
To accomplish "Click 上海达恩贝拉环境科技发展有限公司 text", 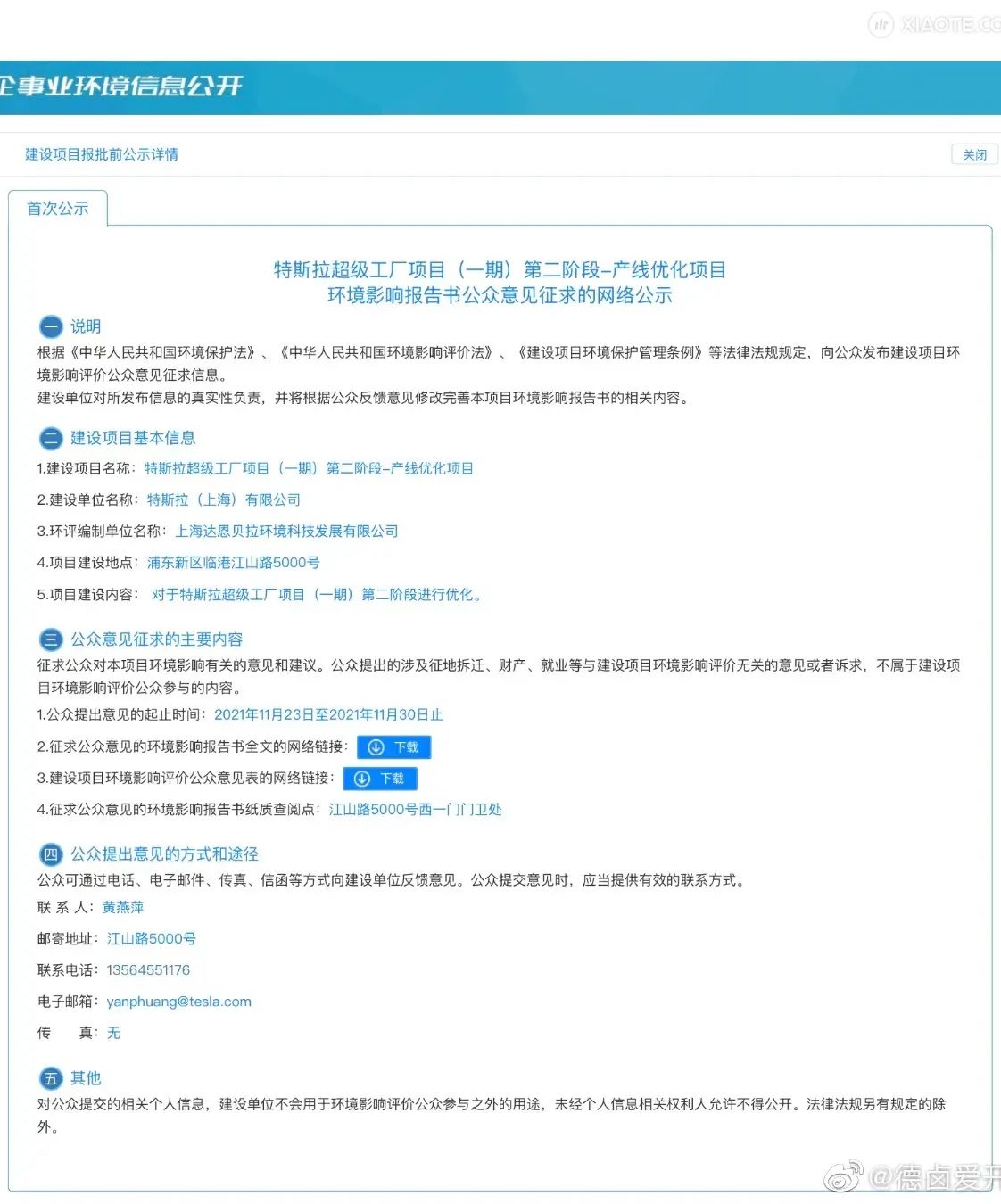I will click(286, 532).
